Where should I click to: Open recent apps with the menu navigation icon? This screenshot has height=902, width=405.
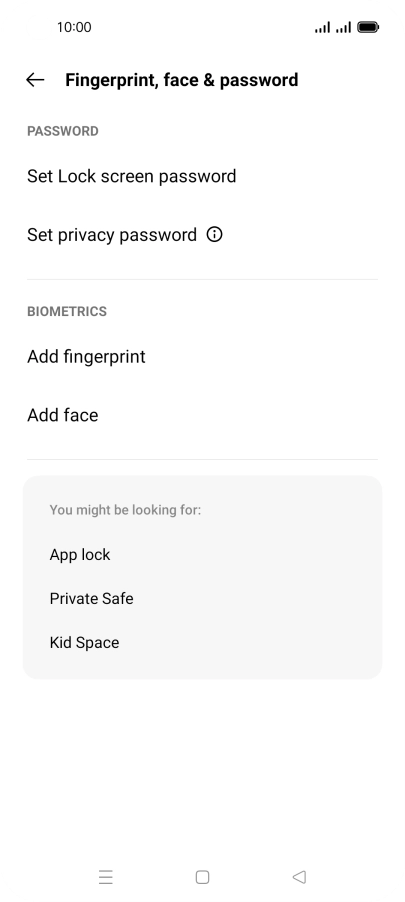106,877
